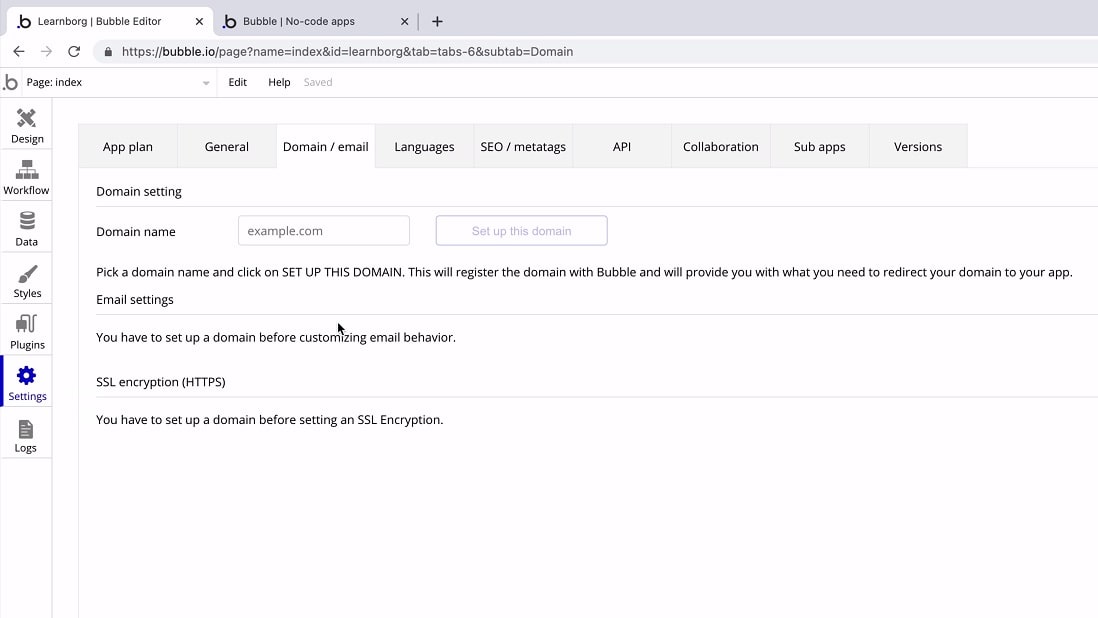Image resolution: width=1098 pixels, height=618 pixels.
Task: Expand the Page: index dropdown
Action: pyautogui.click(x=118, y=83)
